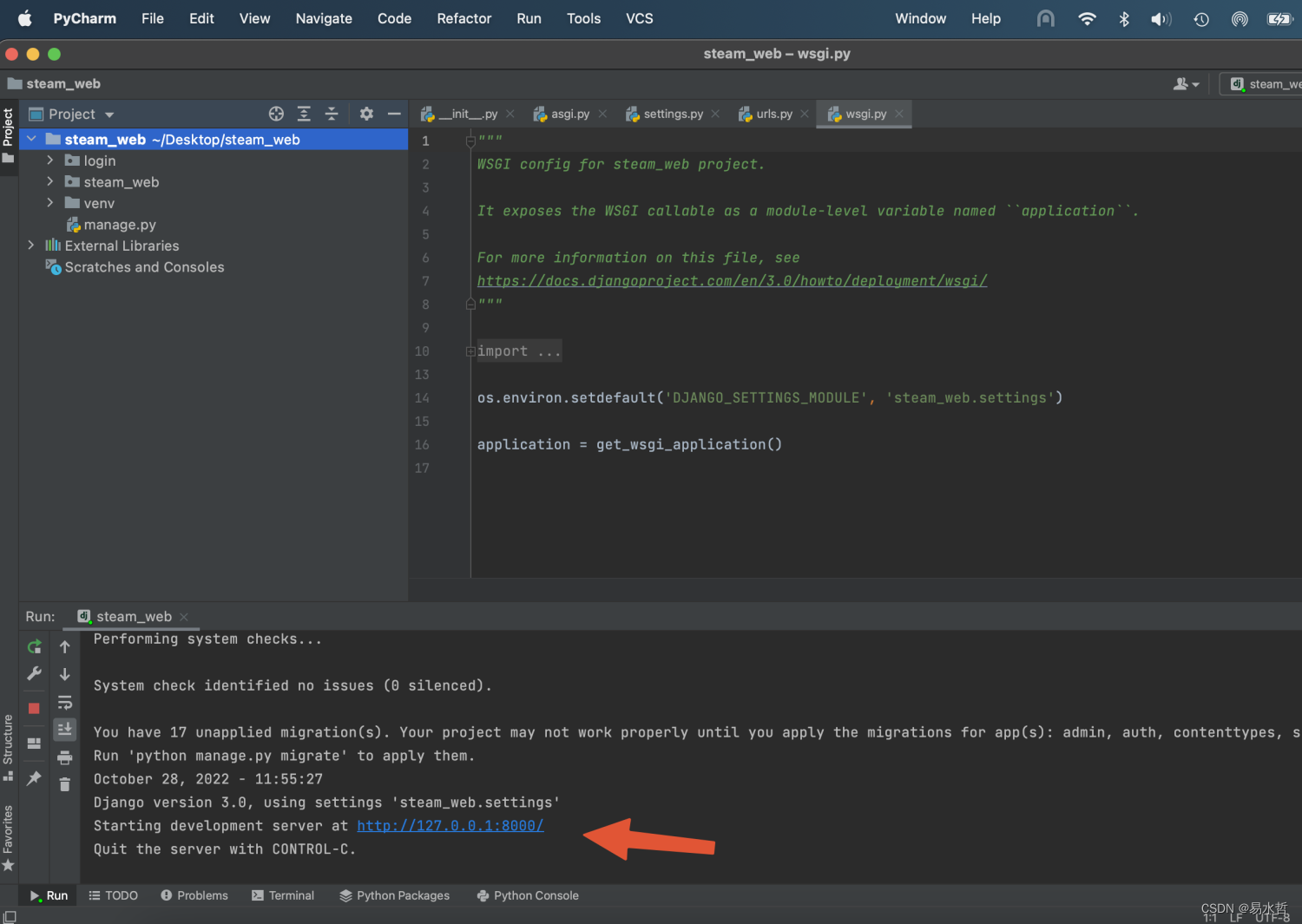Open the Tools menu
Viewport: 1302px width, 924px height.
pos(583,18)
